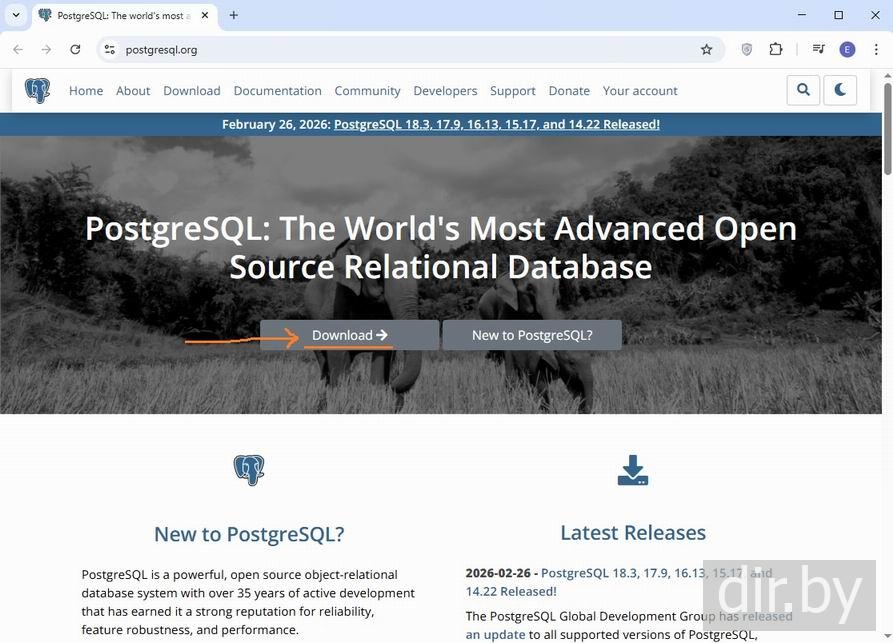Click the New to PostgreSQL? button
This screenshot has height=643, width=893.
pyautogui.click(x=531, y=335)
